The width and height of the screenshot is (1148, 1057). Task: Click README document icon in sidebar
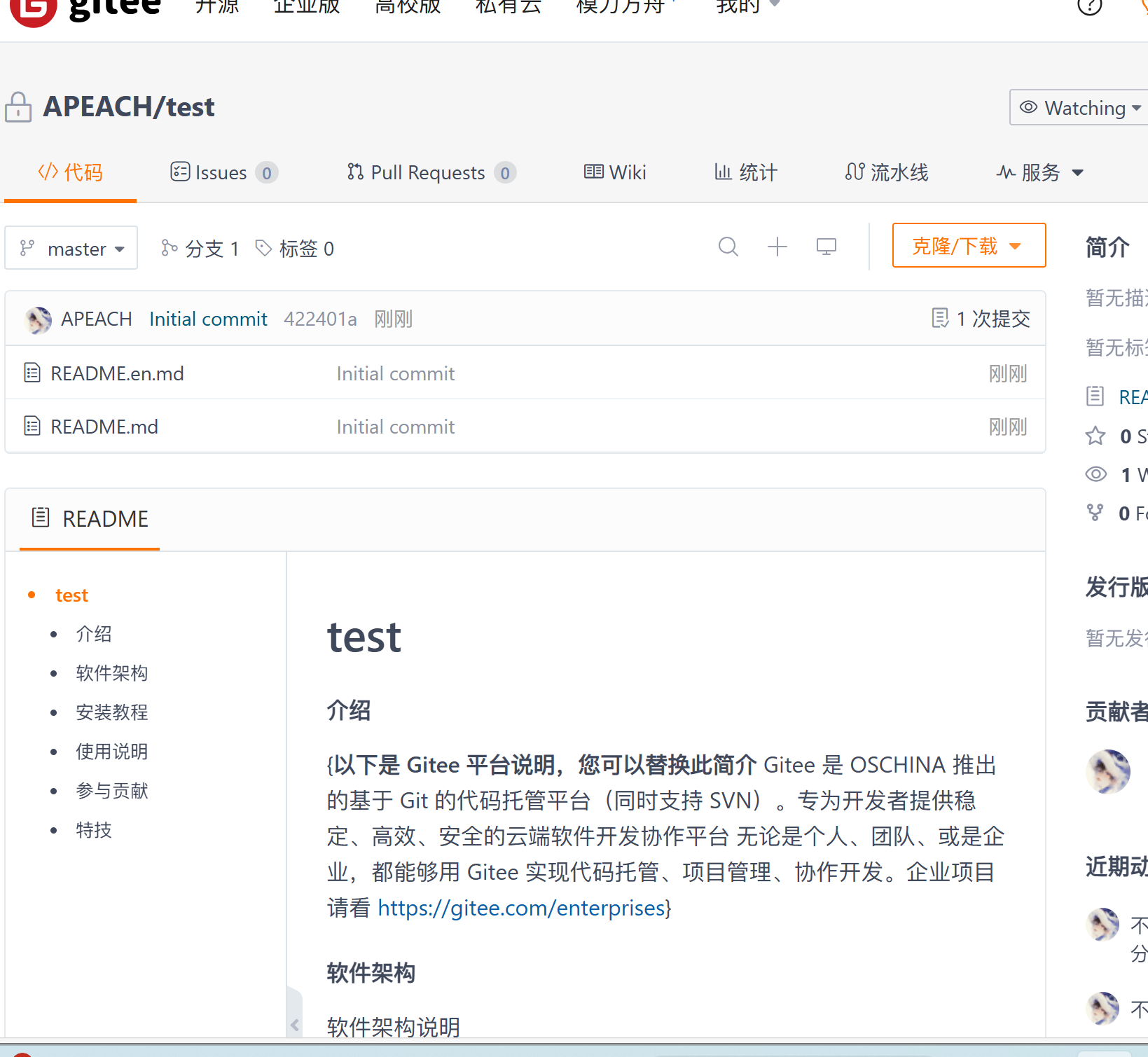[1095, 396]
